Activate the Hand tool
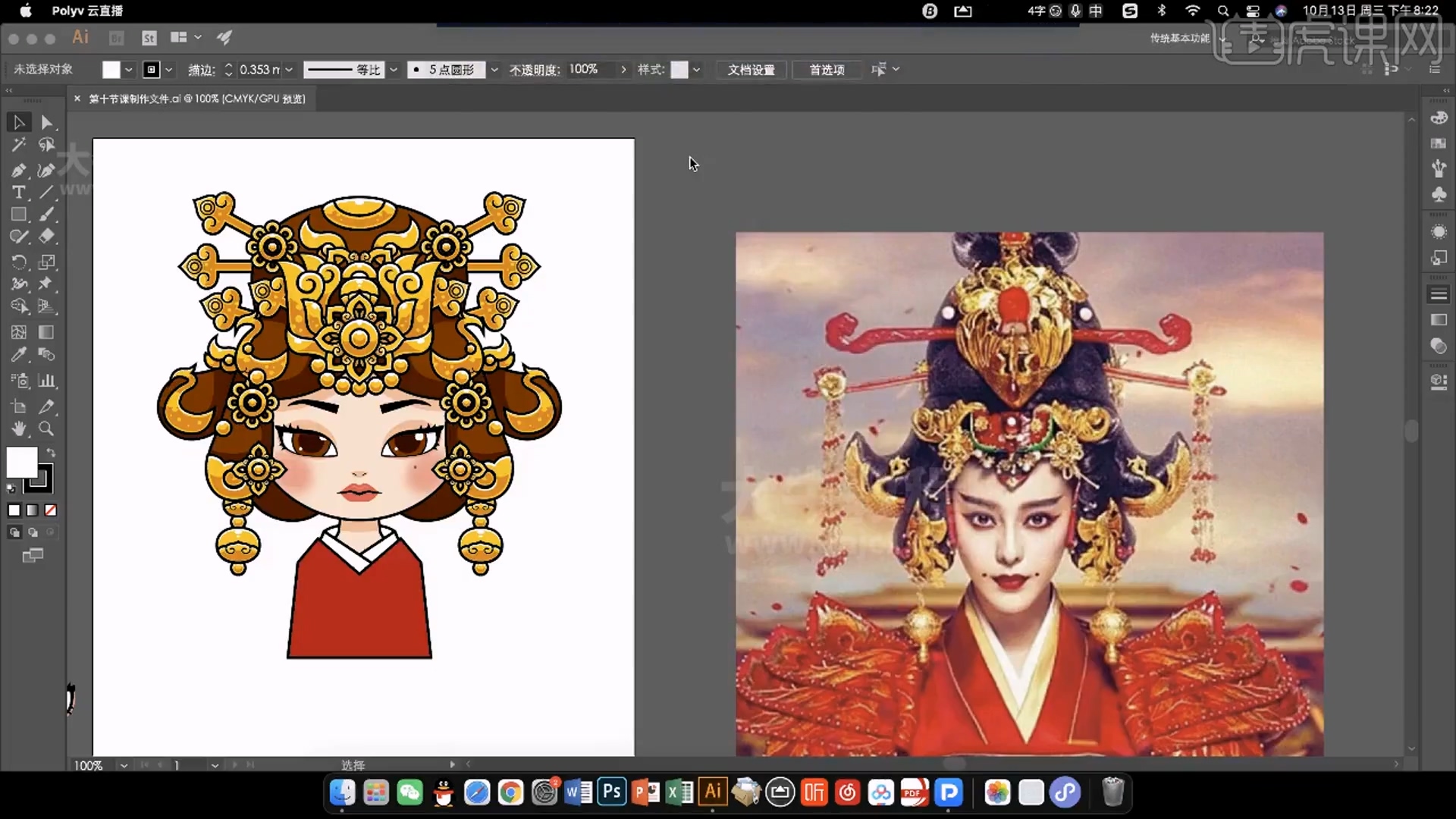 tap(19, 428)
